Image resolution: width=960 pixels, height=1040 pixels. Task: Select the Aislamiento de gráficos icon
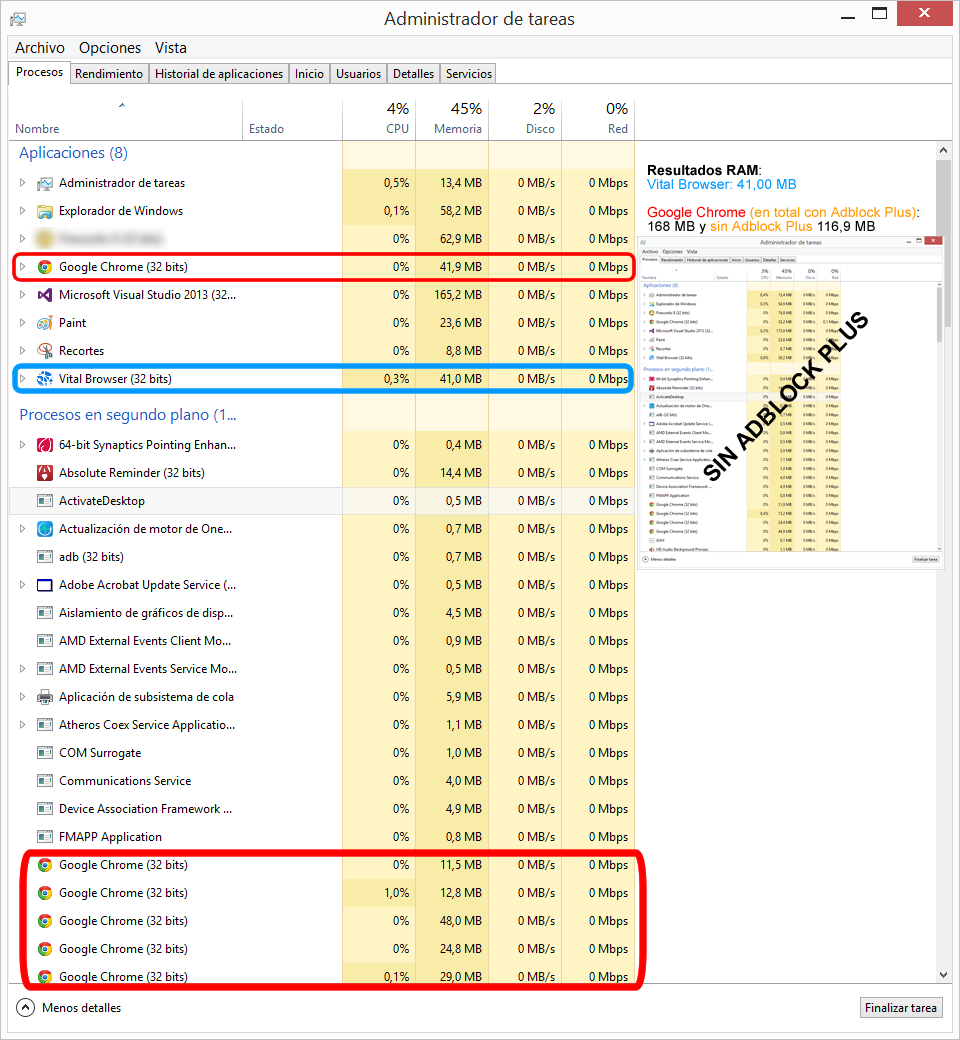pyautogui.click(x=44, y=613)
